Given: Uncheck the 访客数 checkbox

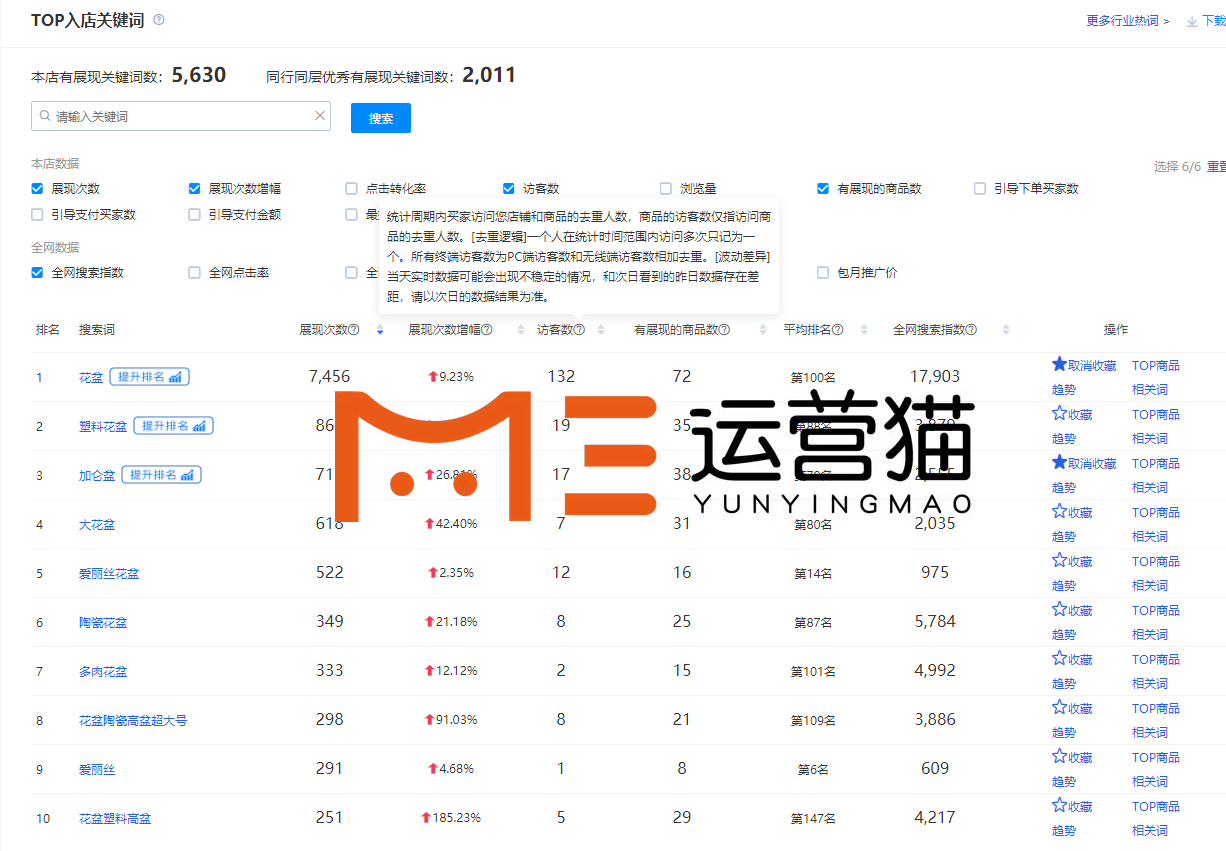Looking at the screenshot, I should click(x=509, y=188).
